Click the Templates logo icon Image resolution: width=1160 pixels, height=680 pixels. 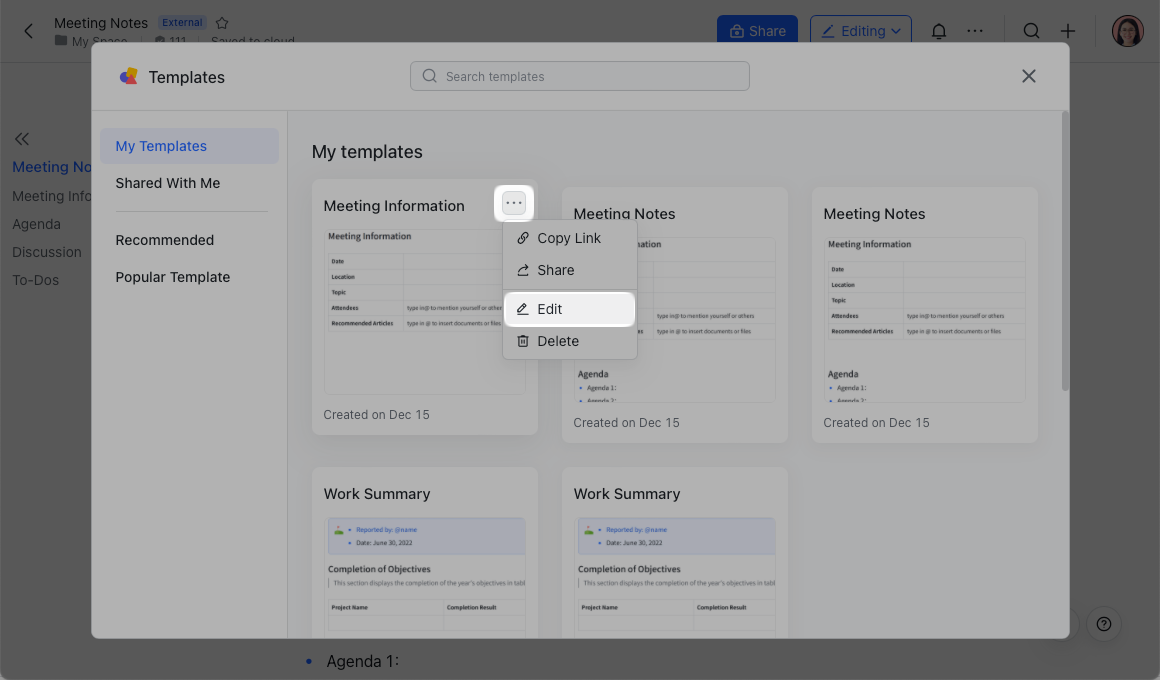(x=129, y=76)
